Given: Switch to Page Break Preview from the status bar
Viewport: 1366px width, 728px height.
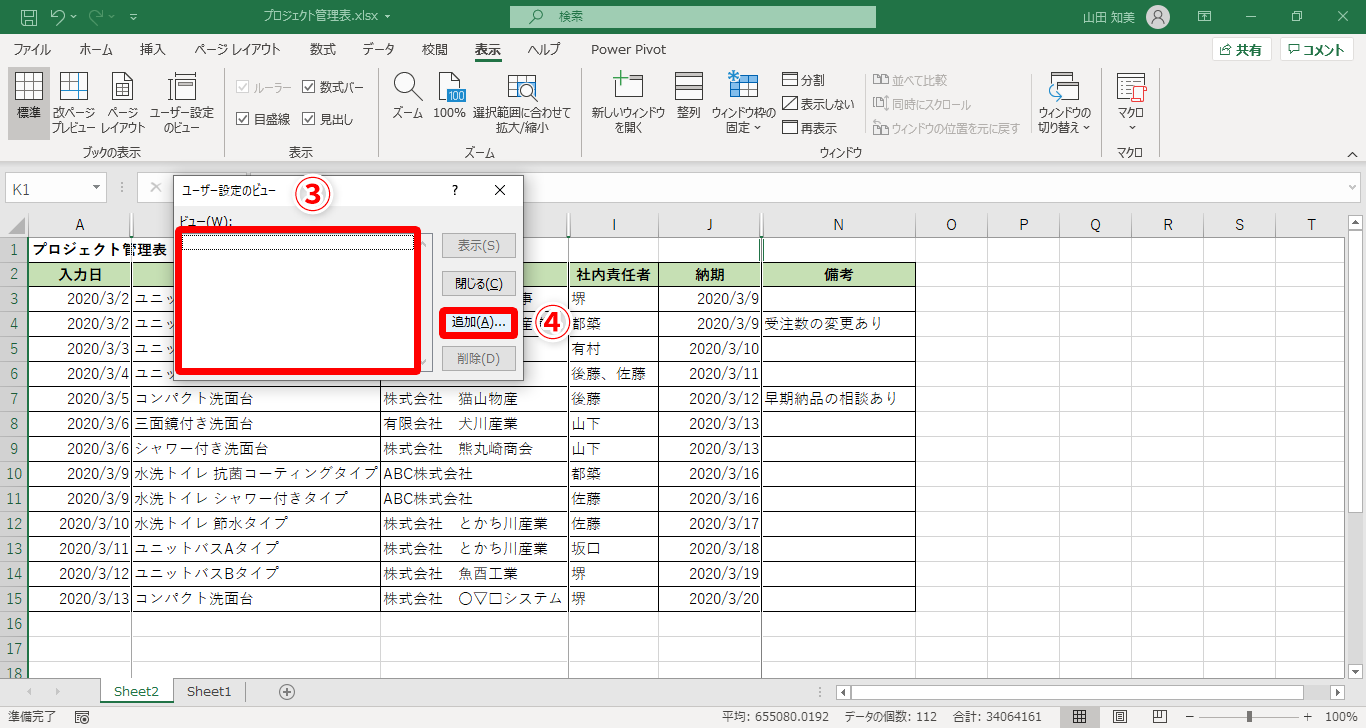Looking at the screenshot, I should pyautogui.click(x=1161, y=717).
